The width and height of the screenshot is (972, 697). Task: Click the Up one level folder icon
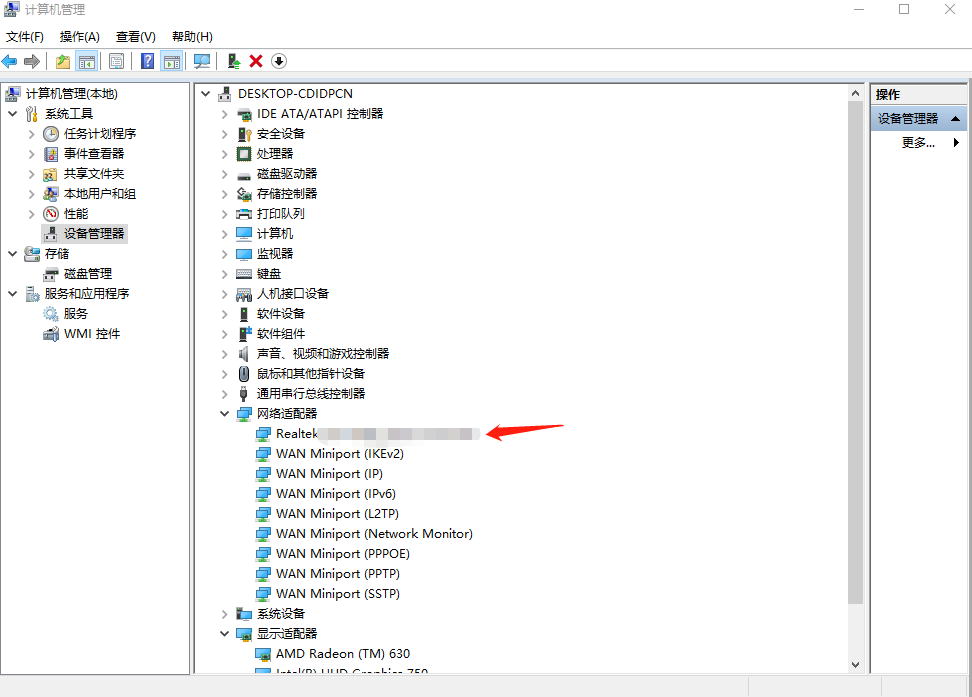pos(63,61)
